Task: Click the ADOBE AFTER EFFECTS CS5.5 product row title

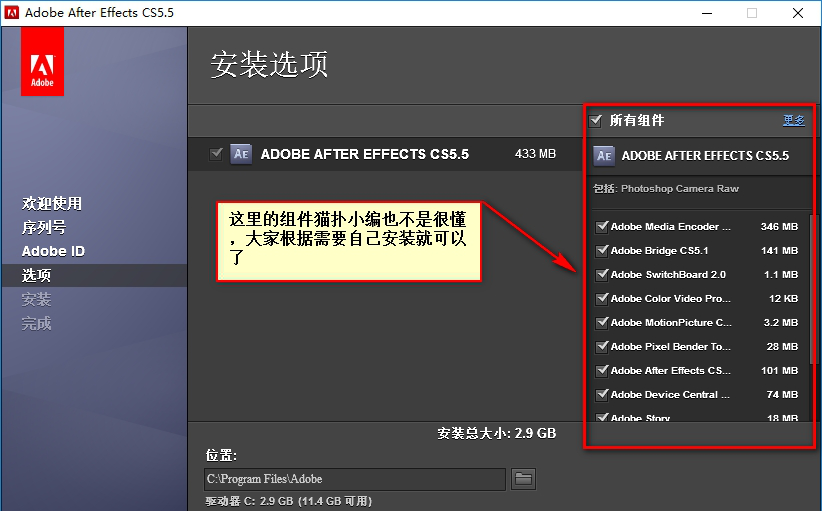Action: [365, 154]
